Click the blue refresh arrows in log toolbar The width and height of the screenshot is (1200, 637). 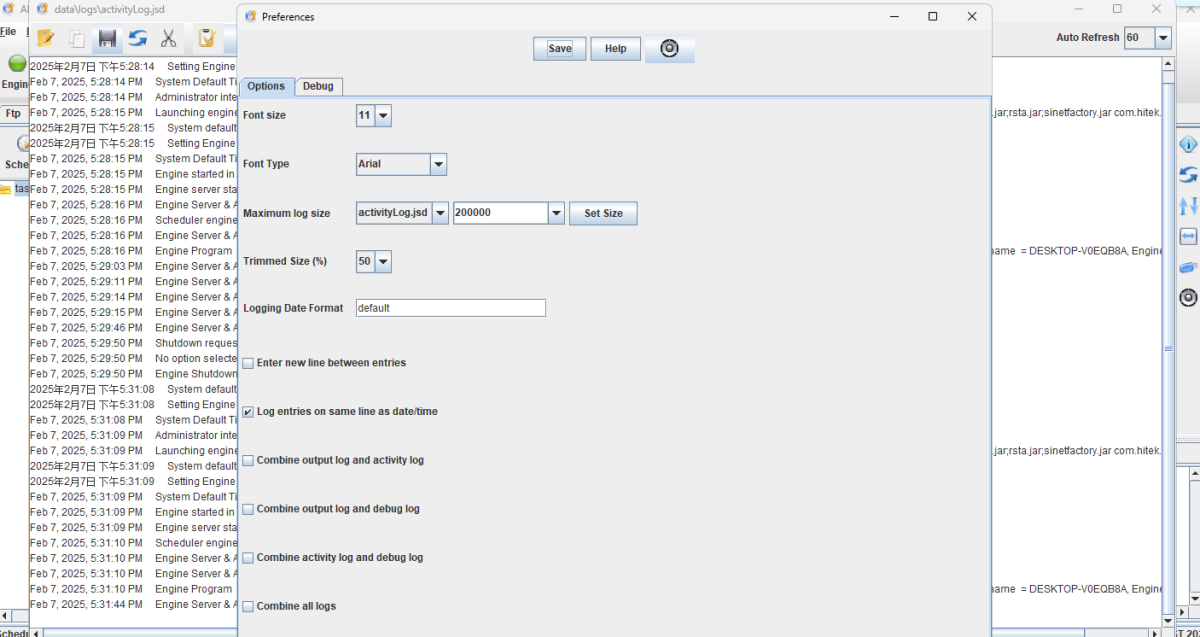[138, 39]
